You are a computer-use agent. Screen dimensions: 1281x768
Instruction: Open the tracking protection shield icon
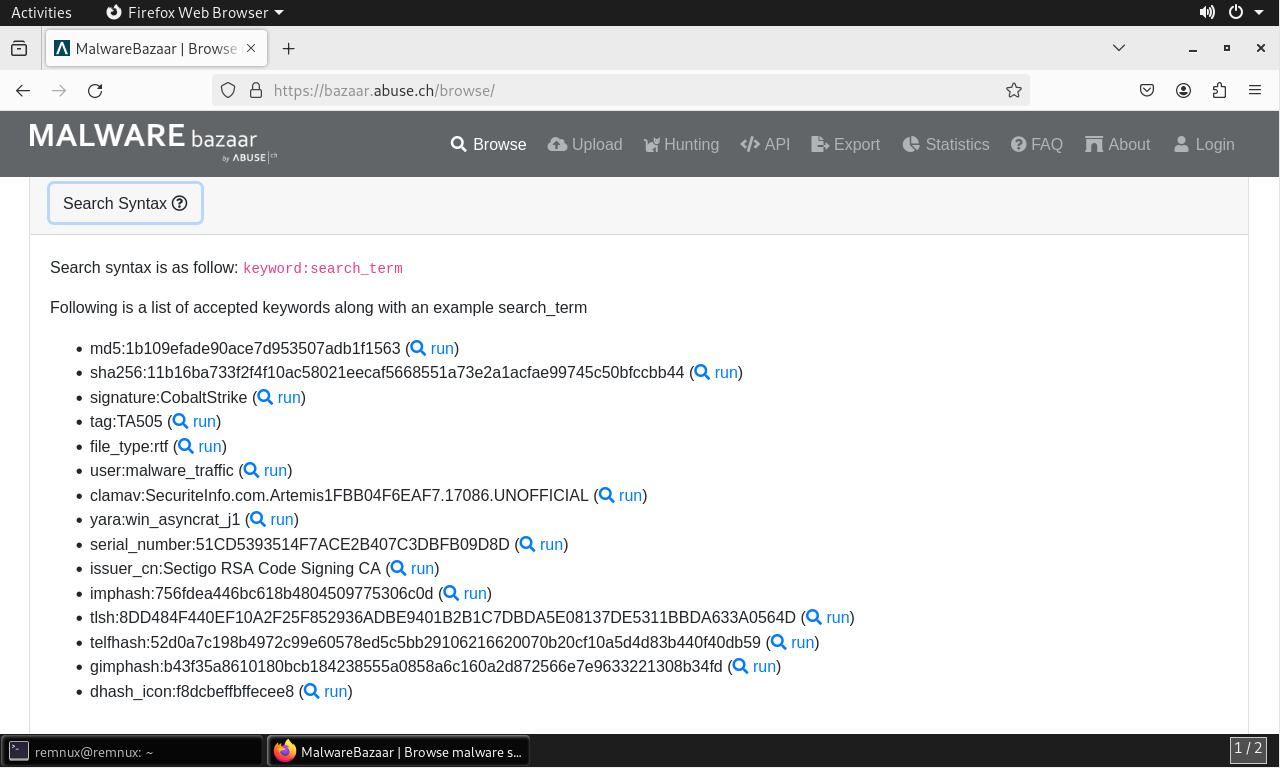pyautogui.click(x=228, y=90)
